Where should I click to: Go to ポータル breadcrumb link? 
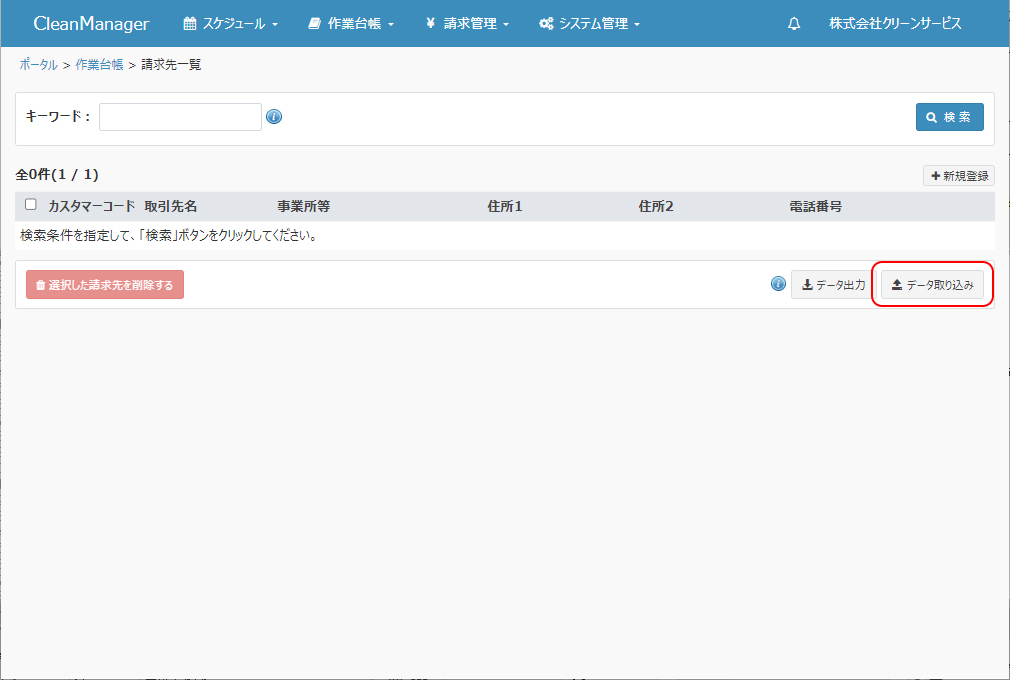tap(38, 65)
